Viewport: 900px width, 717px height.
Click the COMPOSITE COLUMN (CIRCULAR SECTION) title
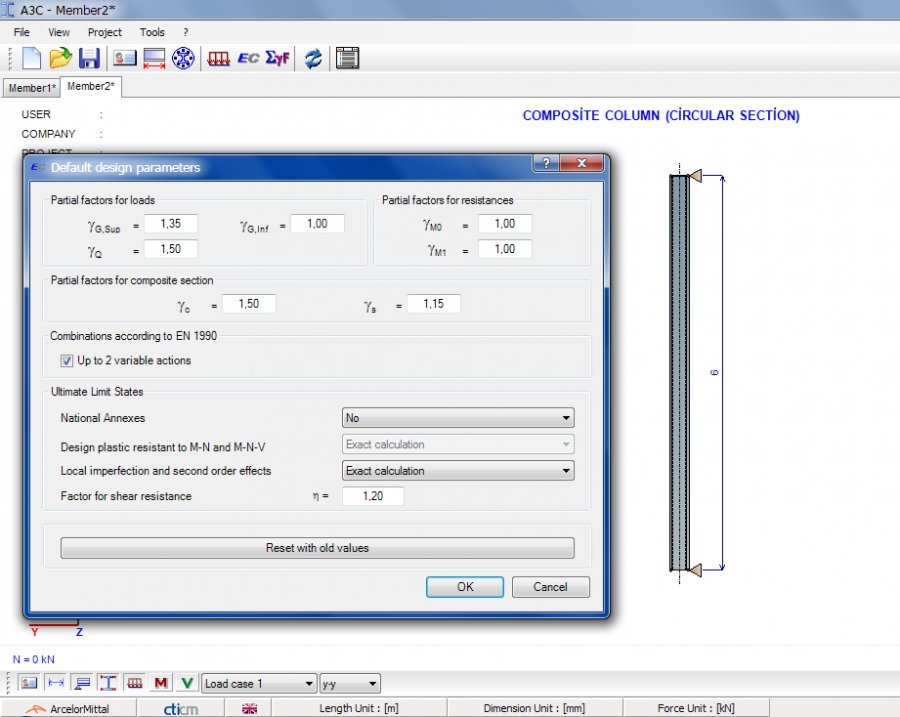(x=661, y=115)
